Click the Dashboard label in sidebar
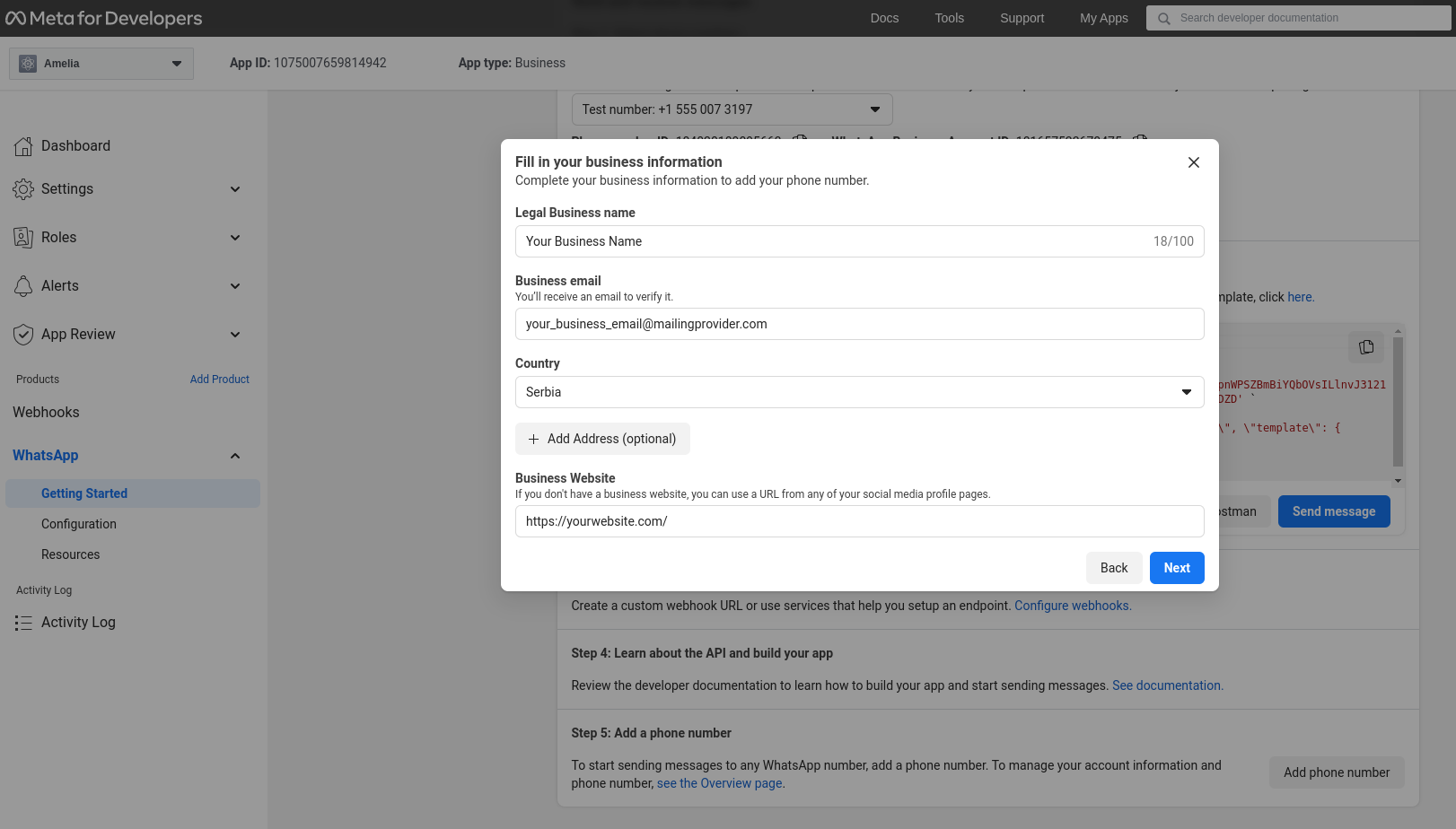The image size is (1456, 829). 75,146
